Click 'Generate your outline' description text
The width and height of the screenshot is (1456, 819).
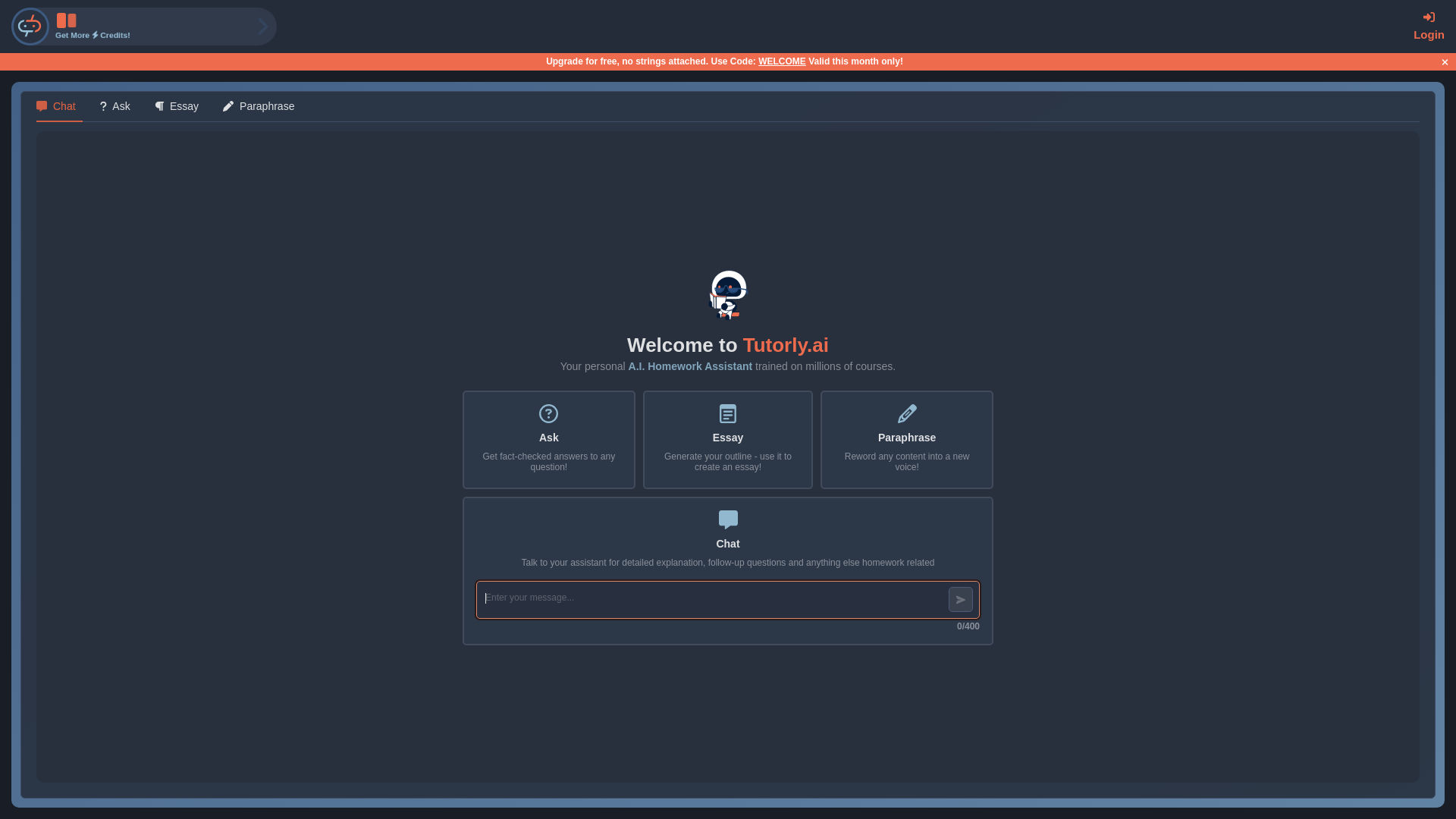click(x=728, y=462)
